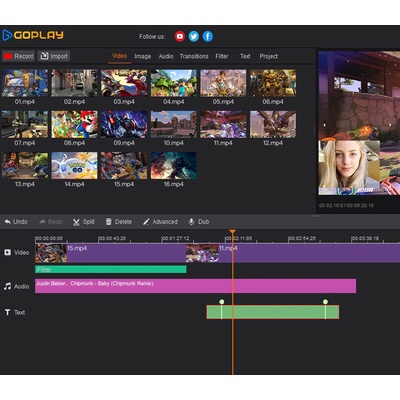
Task: Undo the last edit
Action: point(16,222)
